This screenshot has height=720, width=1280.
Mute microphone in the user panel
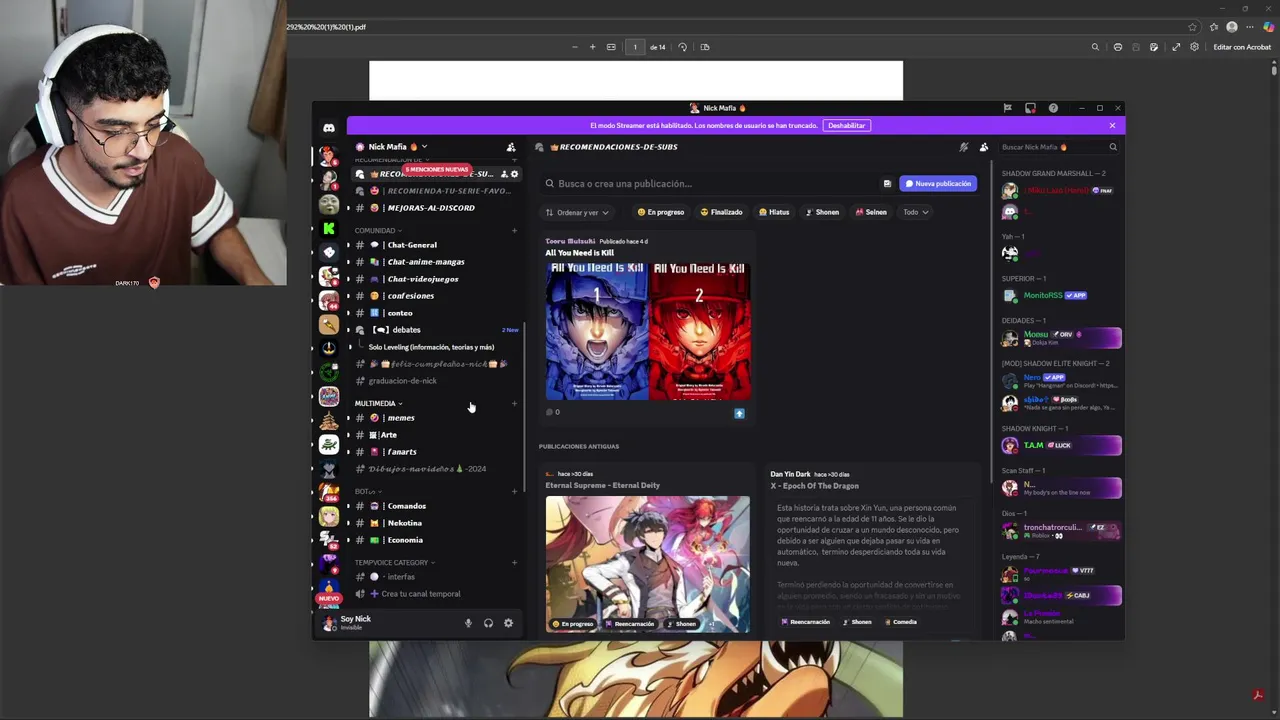(x=468, y=623)
